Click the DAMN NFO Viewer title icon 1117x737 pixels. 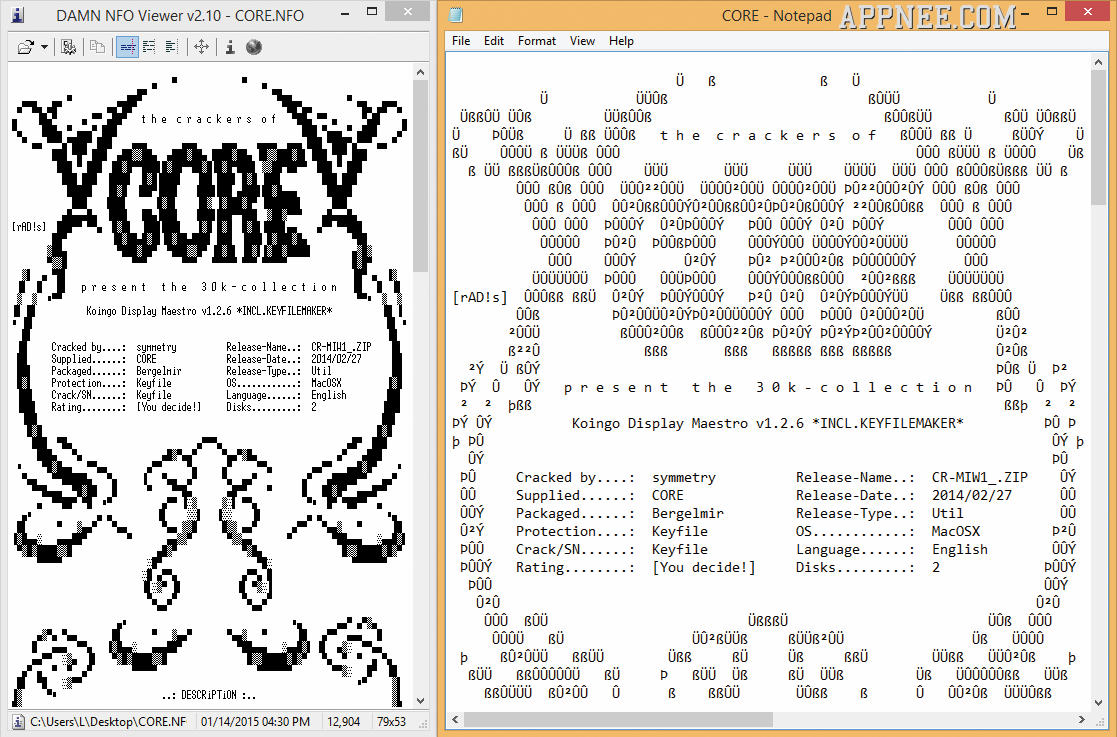(x=19, y=14)
